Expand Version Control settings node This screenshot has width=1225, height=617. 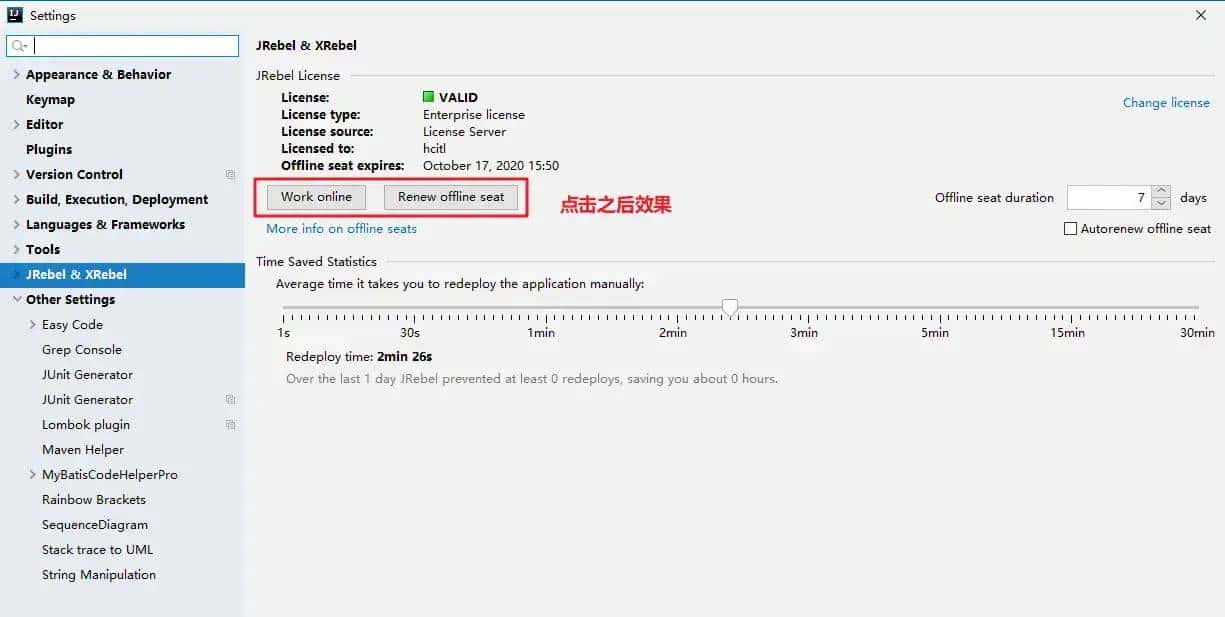pos(16,175)
